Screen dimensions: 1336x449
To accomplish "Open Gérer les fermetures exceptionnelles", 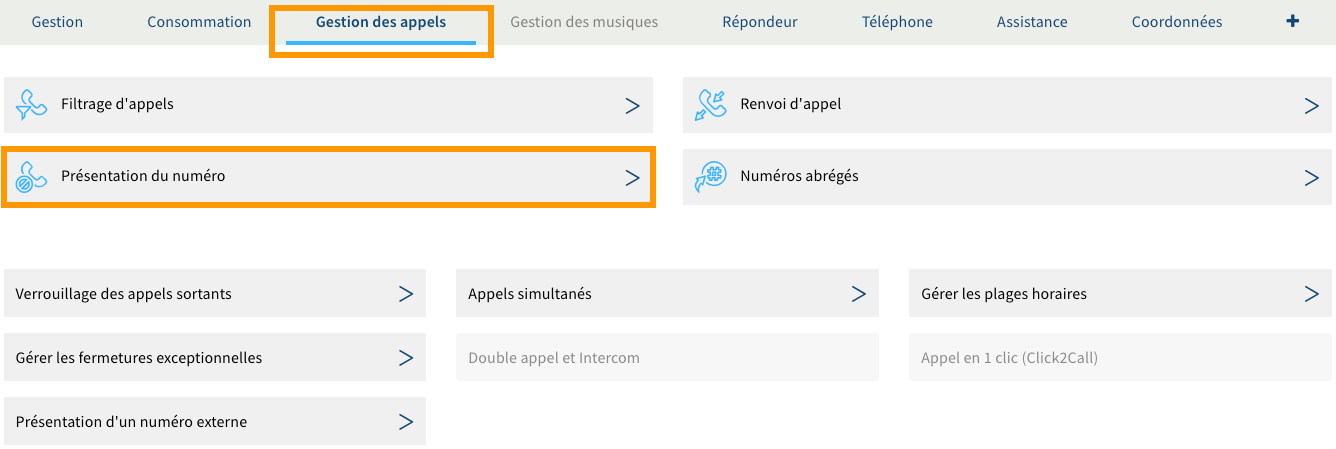I will point(139,358).
